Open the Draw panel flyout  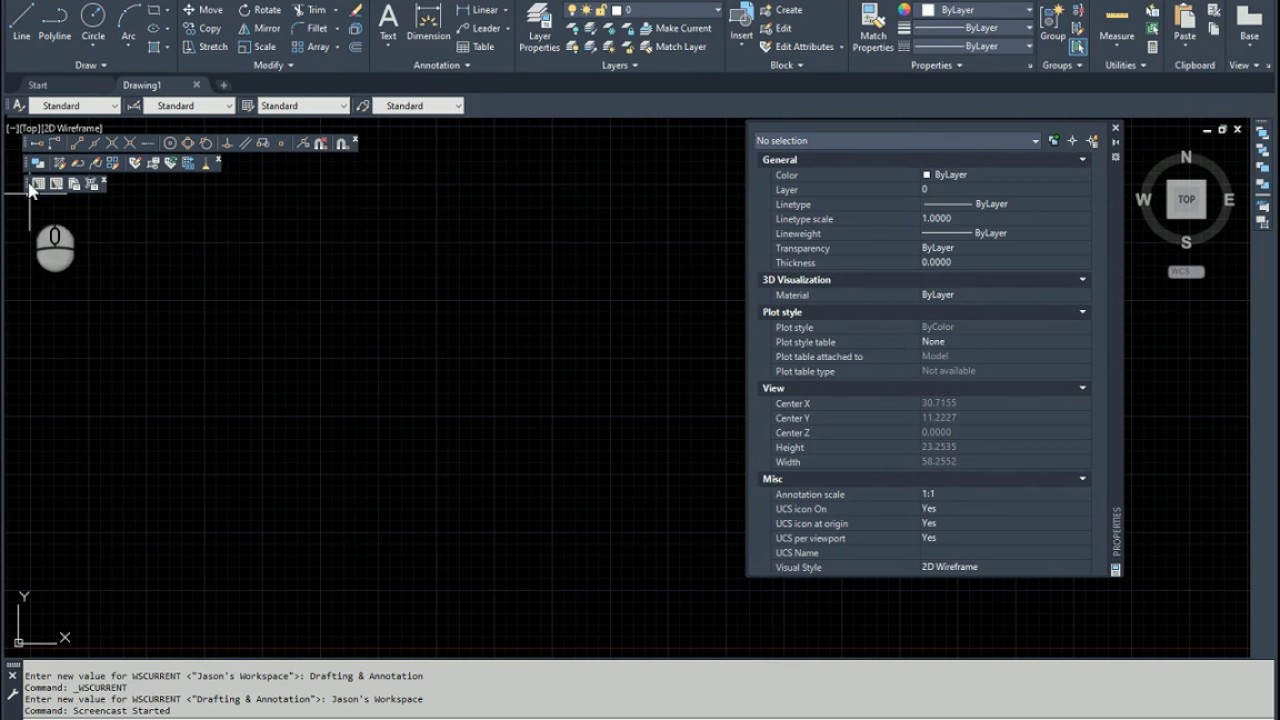click(x=91, y=65)
